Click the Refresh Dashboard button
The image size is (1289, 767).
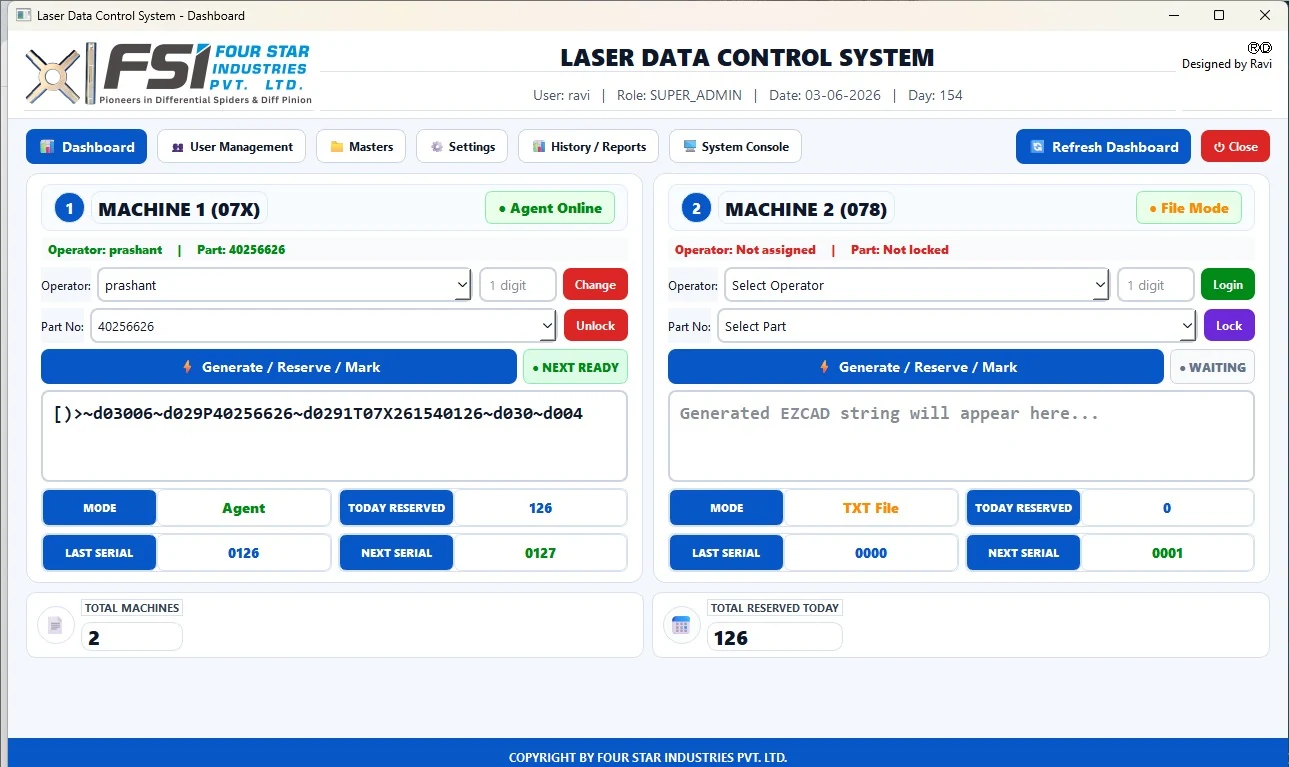(x=1103, y=147)
